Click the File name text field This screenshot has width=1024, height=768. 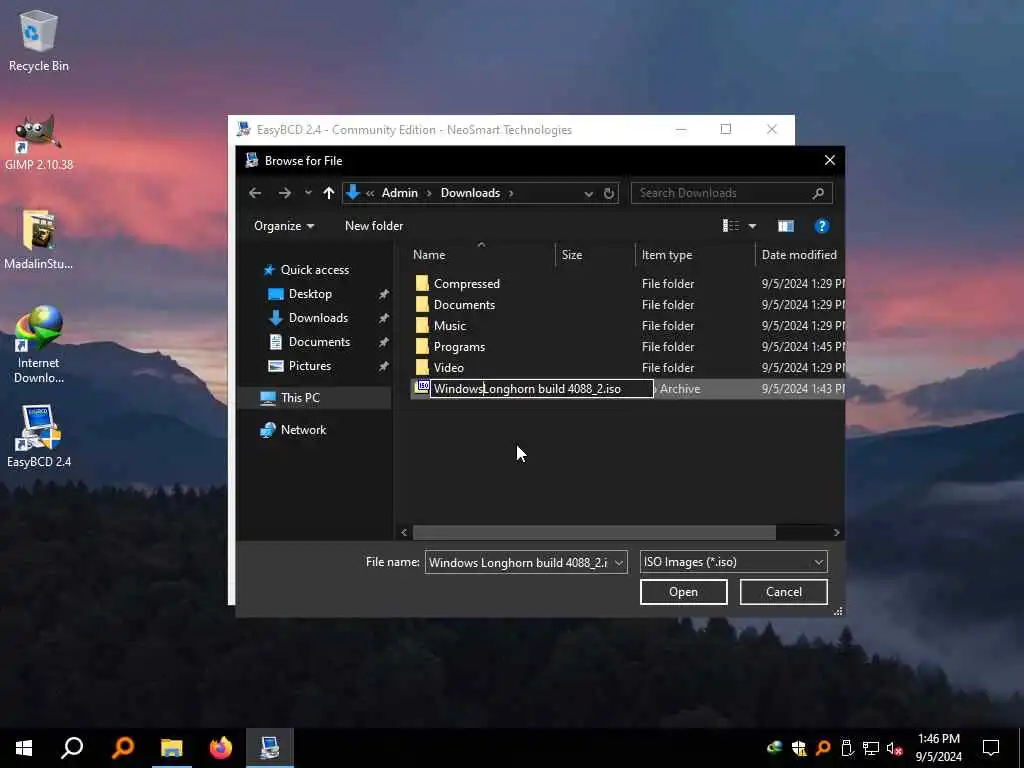519,562
